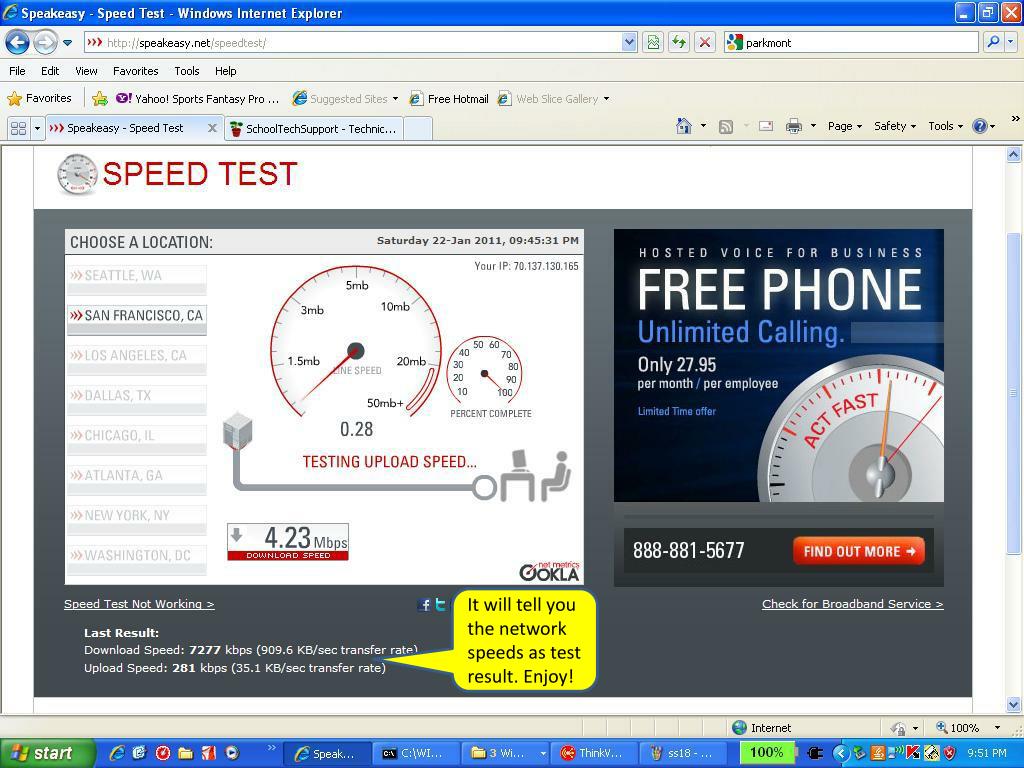The width and height of the screenshot is (1024, 768).
Task: Open the tab list dropdown arrow
Action: [37, 128]
